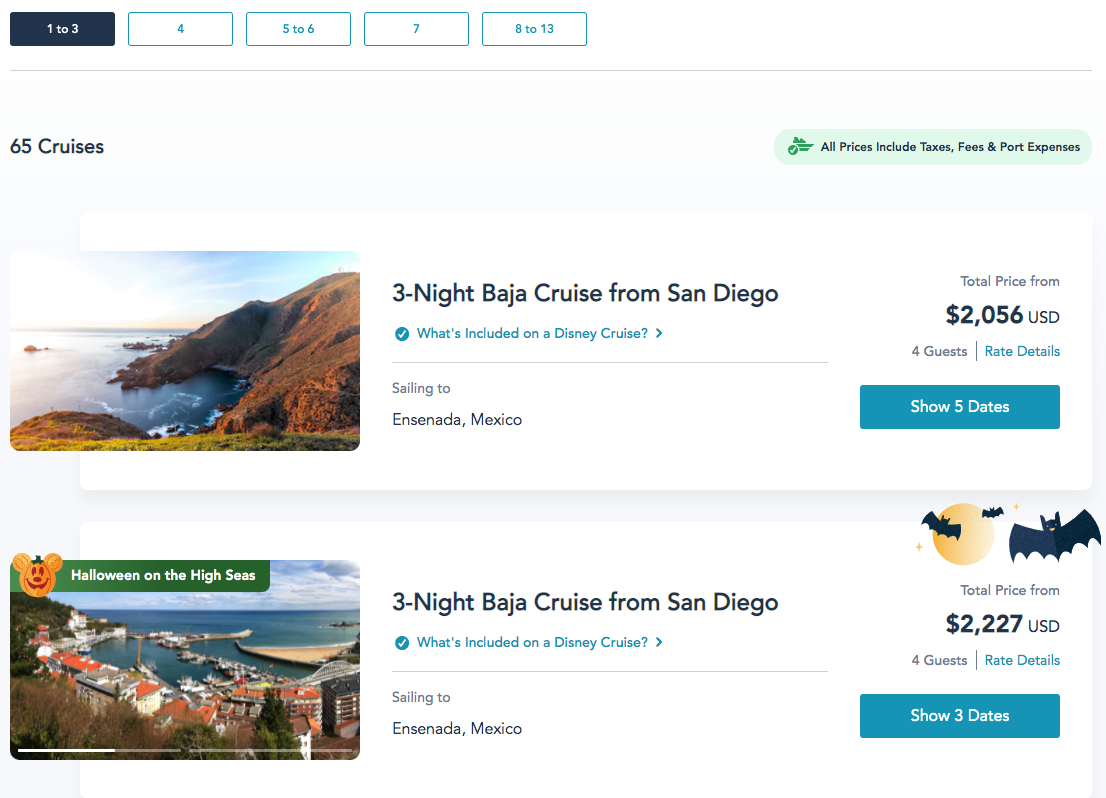Viewport: 1106px width, 798px height.
Task: Select the 4 nights filter button
Action: [x=180, y=29]
